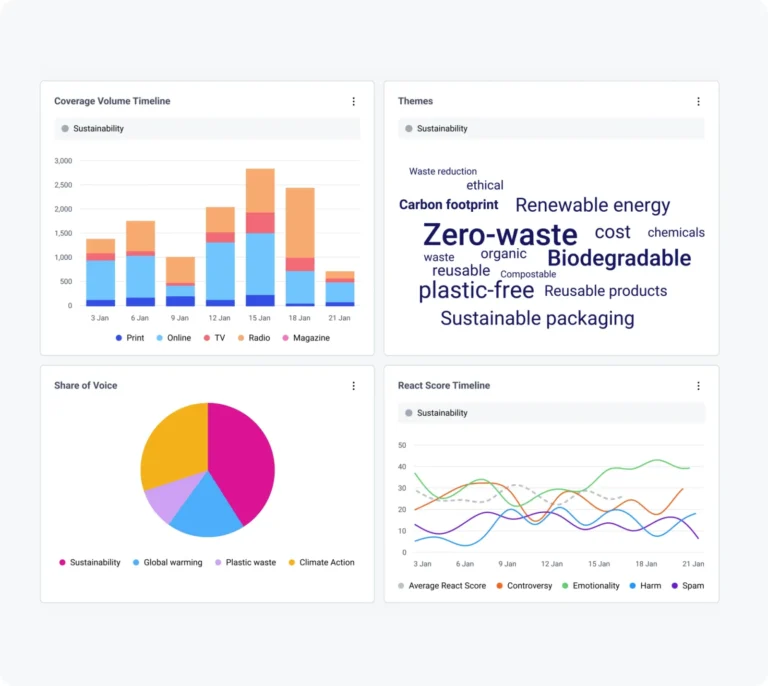Toggle Controversy line legend item
768x686 pixels.
[x=524, y=586]
